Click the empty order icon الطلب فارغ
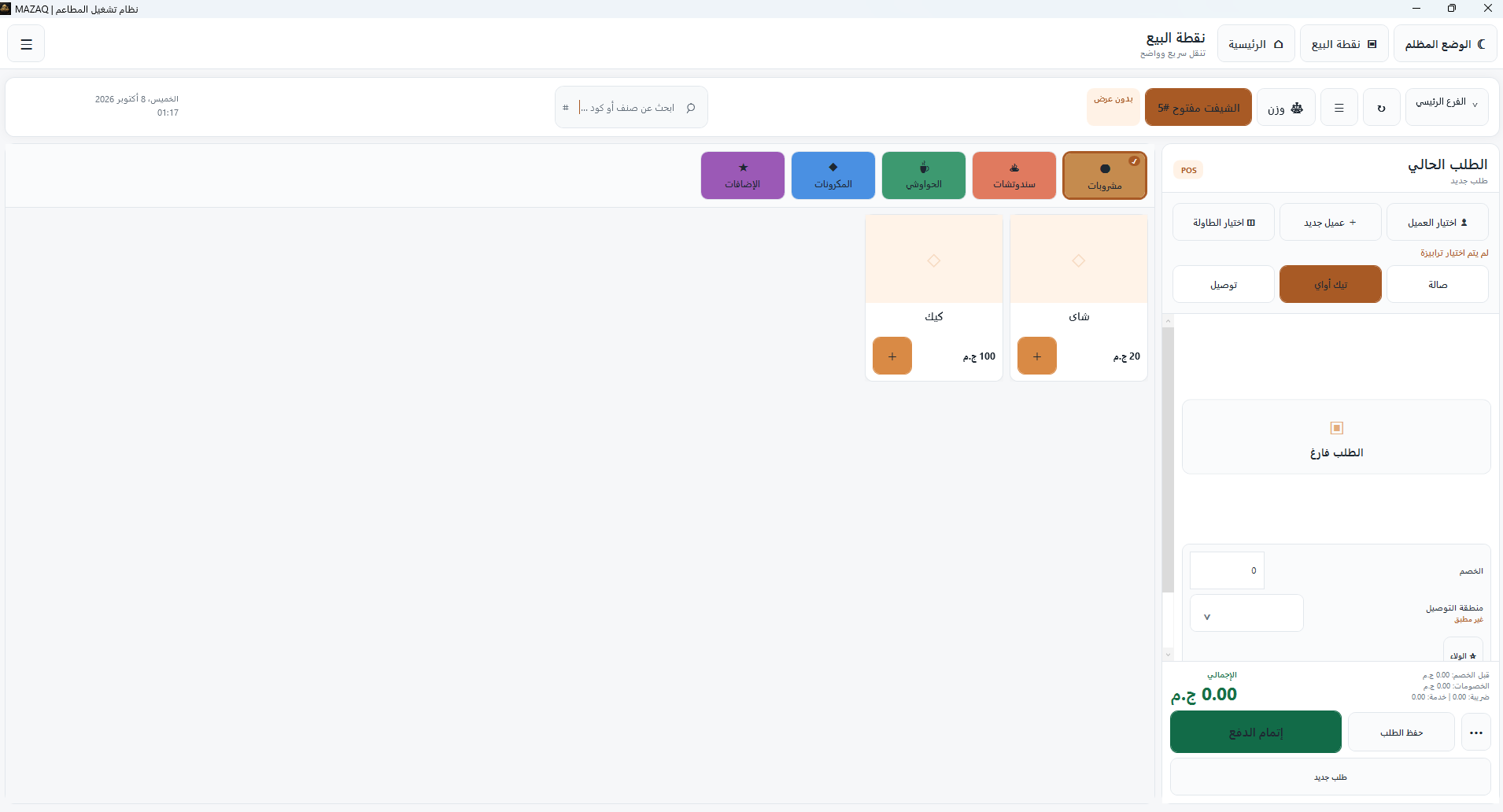 [1336, 428]
